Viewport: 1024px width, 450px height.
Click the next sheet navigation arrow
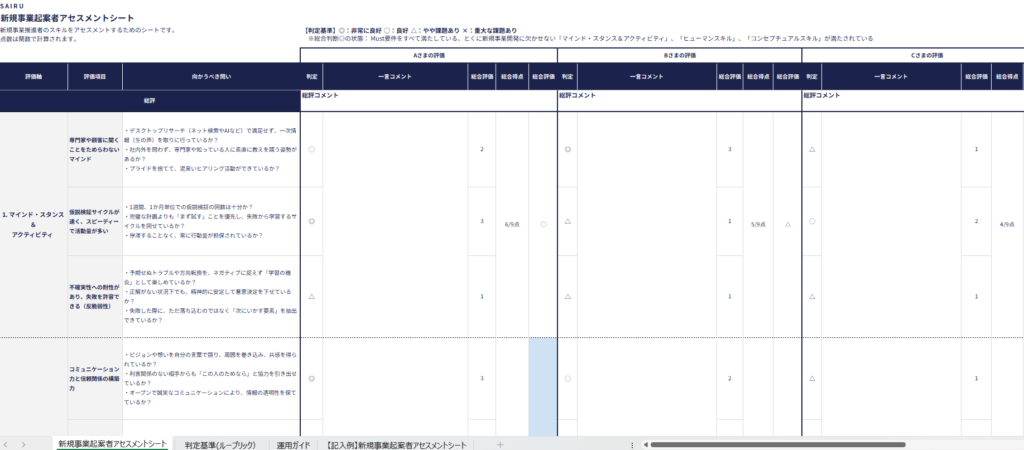pyautogui.click(x=24, y=445)
